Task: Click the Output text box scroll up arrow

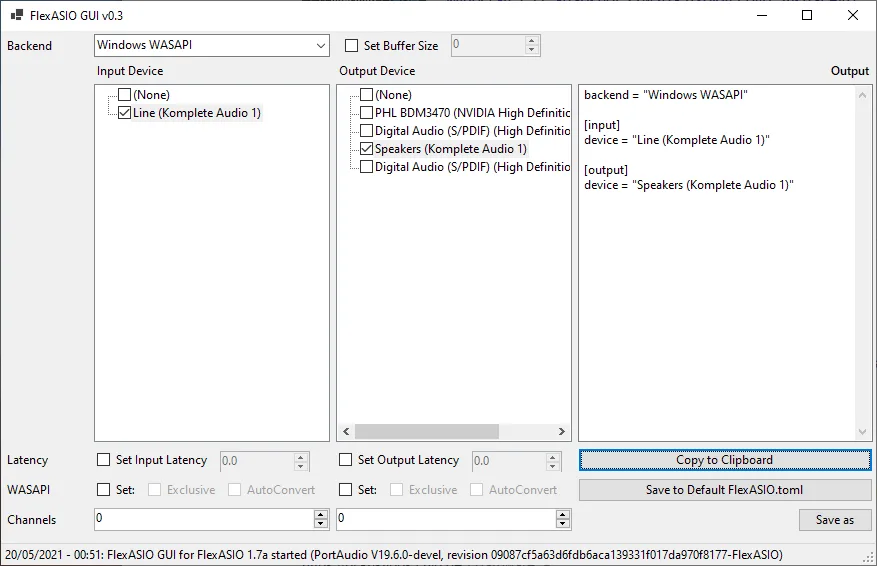Action: tap(862, 95)
